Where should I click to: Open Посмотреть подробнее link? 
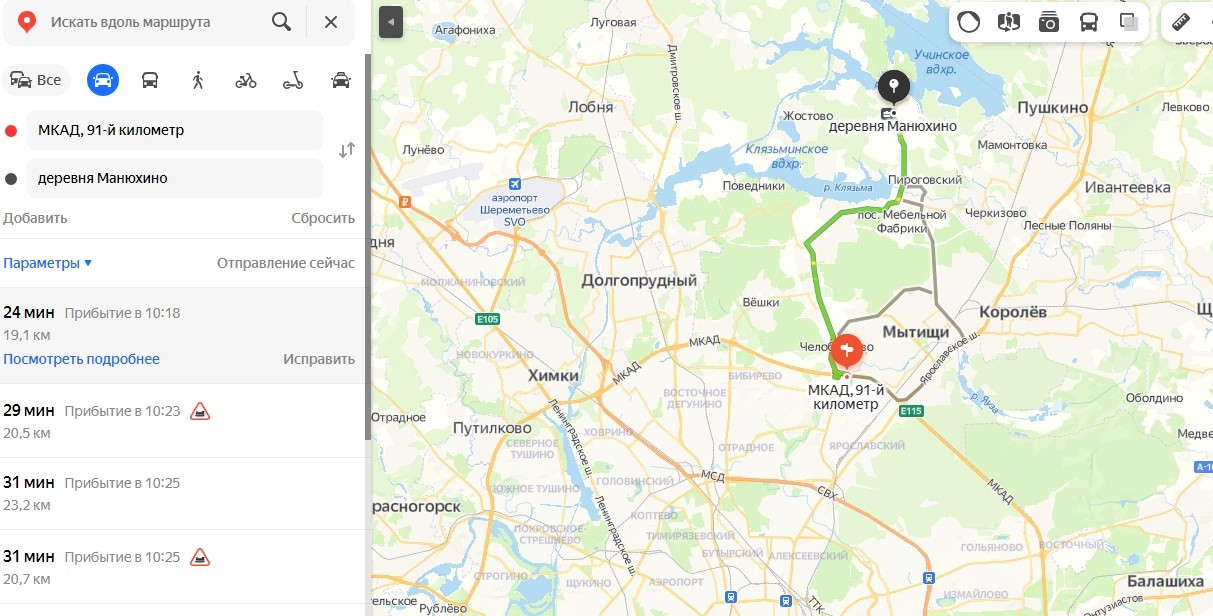pyautogui.click(x=81, y=359)
